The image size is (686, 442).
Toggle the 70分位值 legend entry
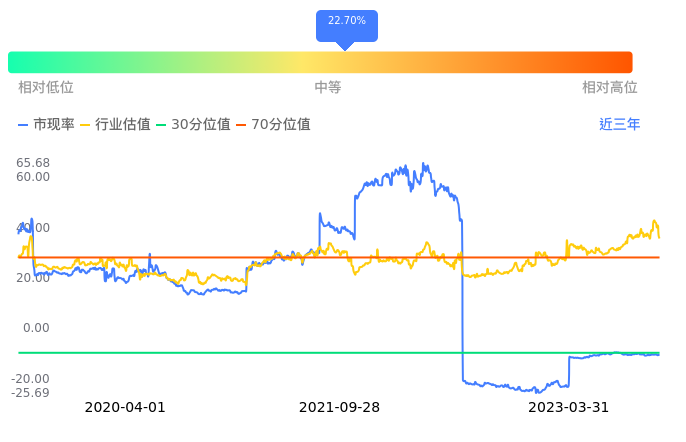pos(273,125)
